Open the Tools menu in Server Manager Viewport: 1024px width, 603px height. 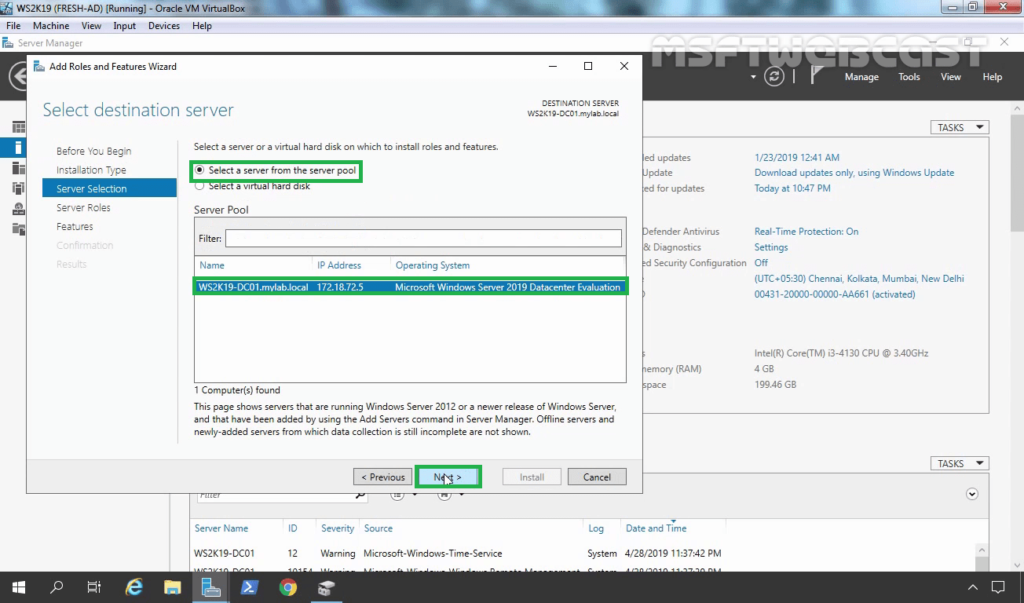908,76
